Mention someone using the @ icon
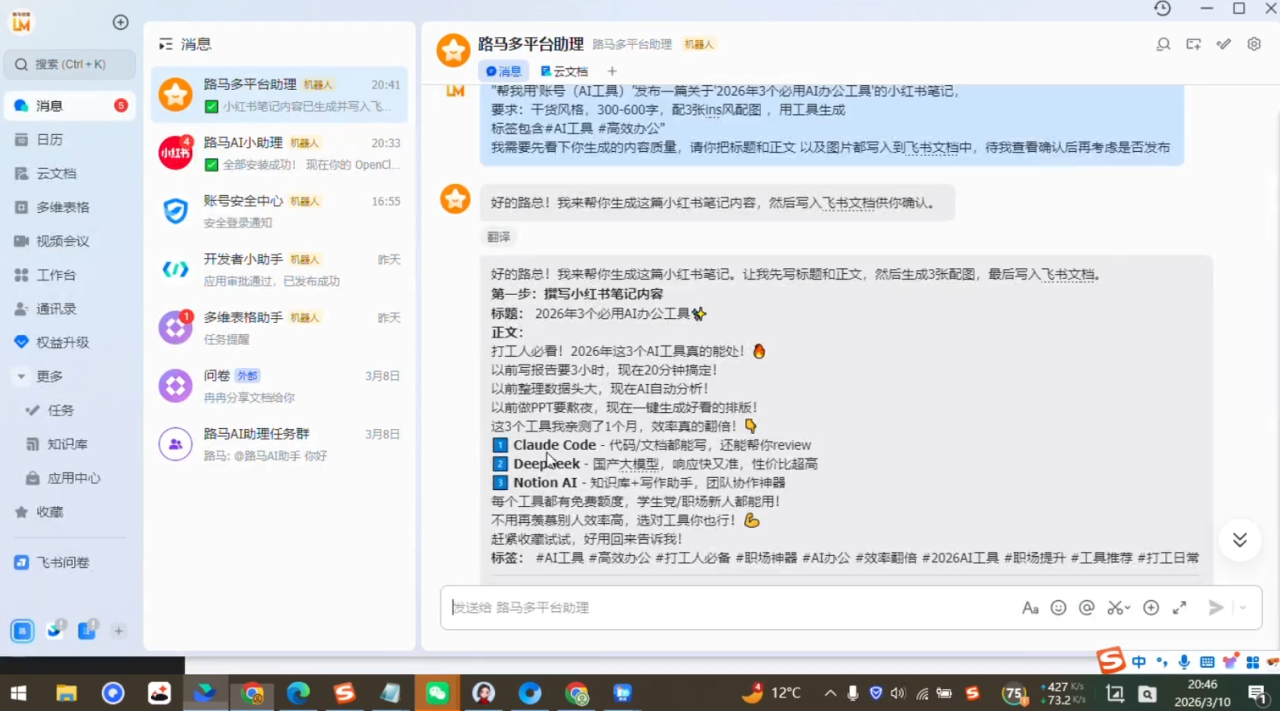The height and width of the screenshot is (711, 1280). coord(1087,607)
